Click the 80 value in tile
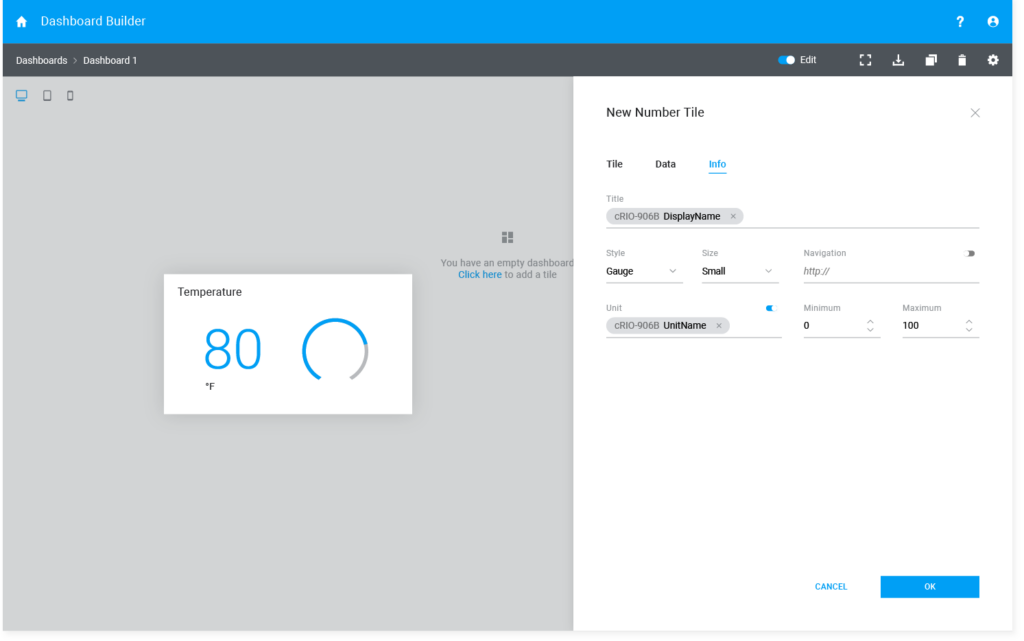1024x641 pixels. point(233,349)
